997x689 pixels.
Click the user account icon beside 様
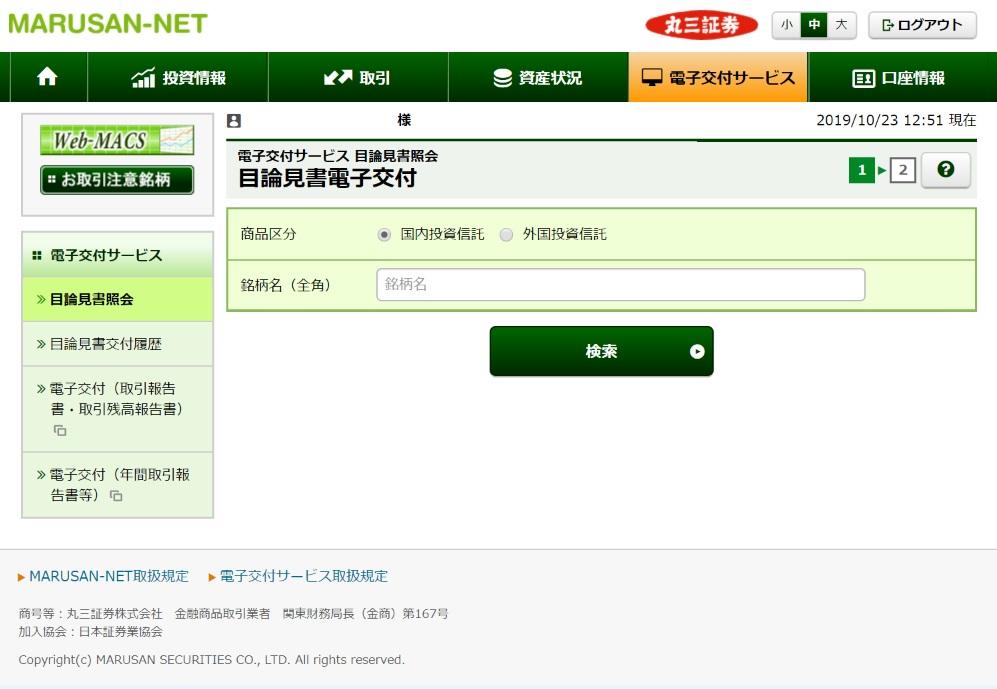(x=234, y=121)
